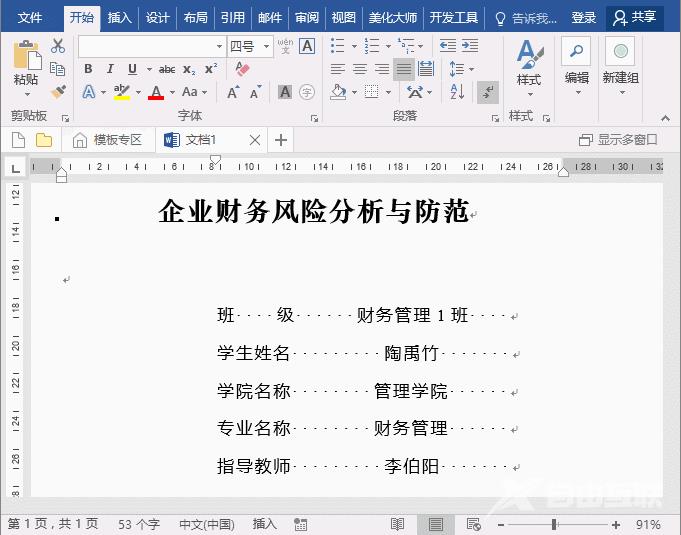
Task: Open the font size 四号 dropdown
Action: tap(249, 46)
